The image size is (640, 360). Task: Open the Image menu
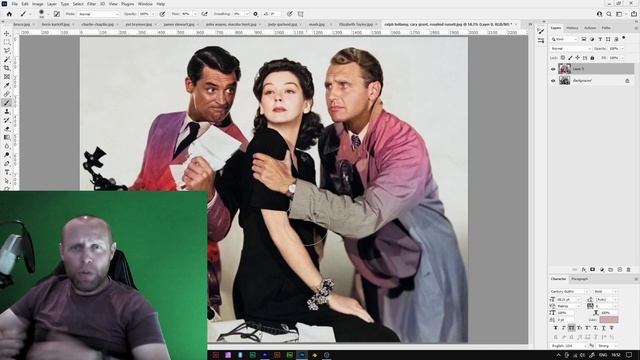[38, 4]
